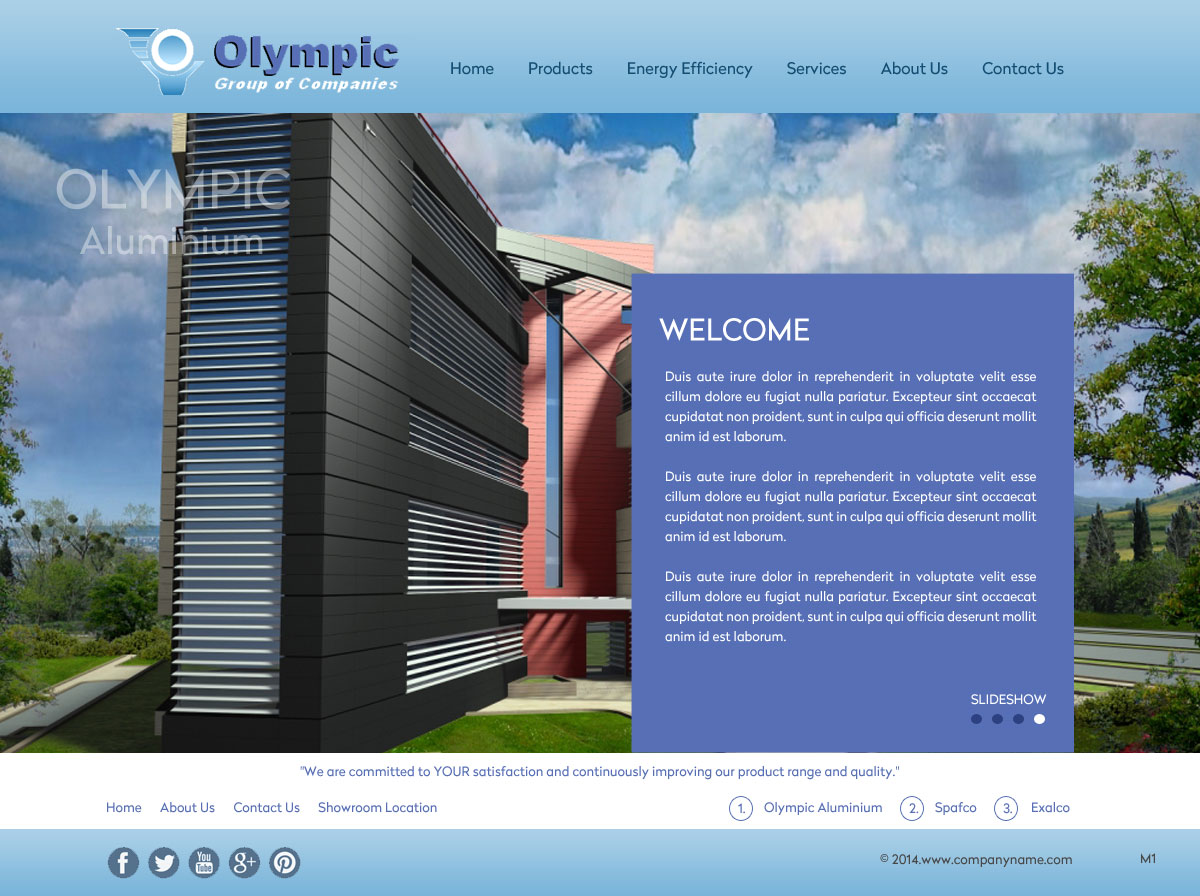Go to Home in the top navigation
The image size is (1200, 896).
click(x=472, y=69)
